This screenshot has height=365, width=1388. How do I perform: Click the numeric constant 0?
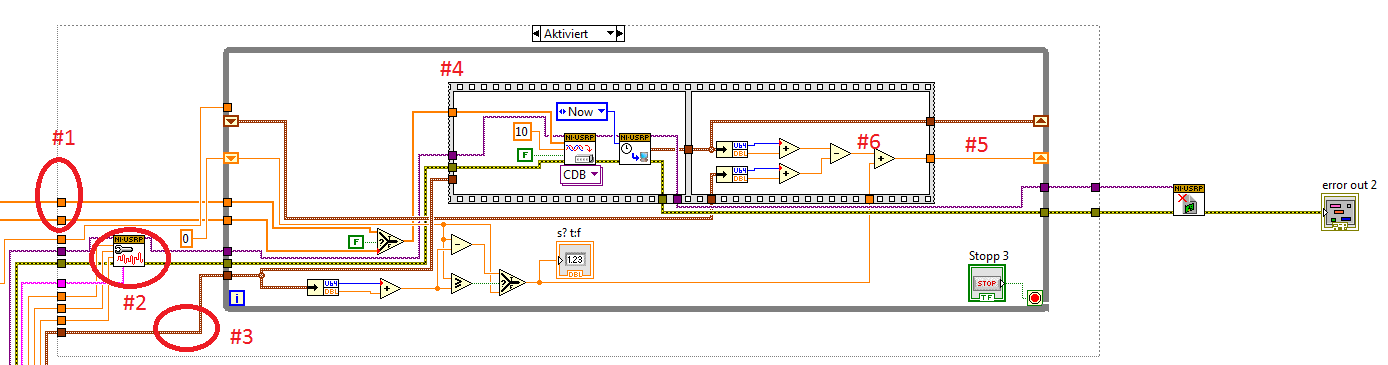click(x=186, y=237)
